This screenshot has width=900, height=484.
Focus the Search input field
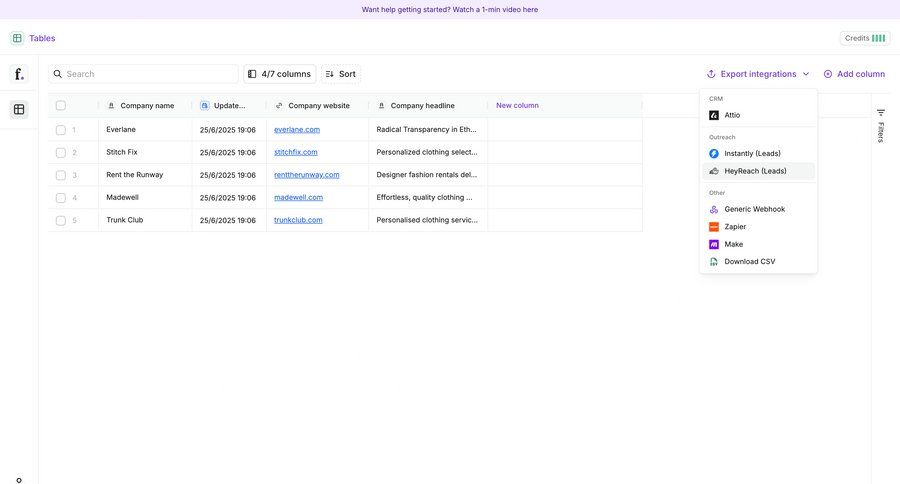143,74
